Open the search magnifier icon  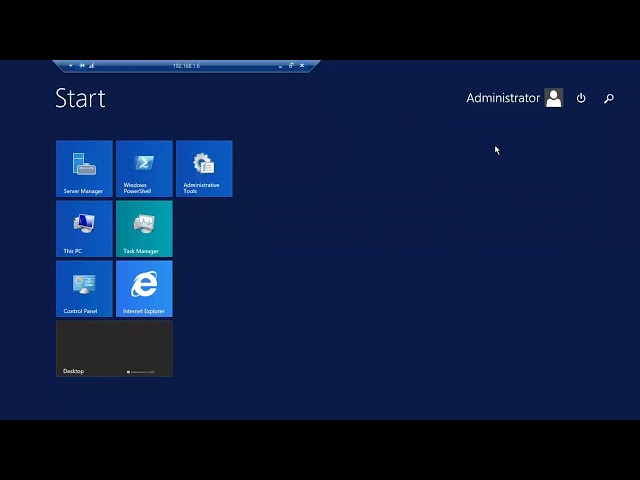click(x=609, y=98)
